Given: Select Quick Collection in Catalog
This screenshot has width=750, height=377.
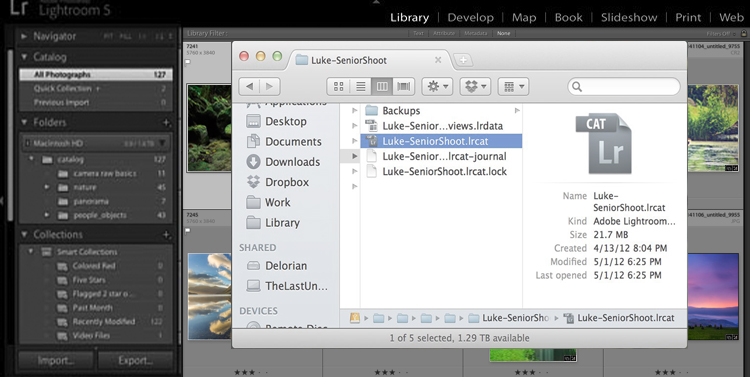Looking at the screenshot, I should 96,89.
